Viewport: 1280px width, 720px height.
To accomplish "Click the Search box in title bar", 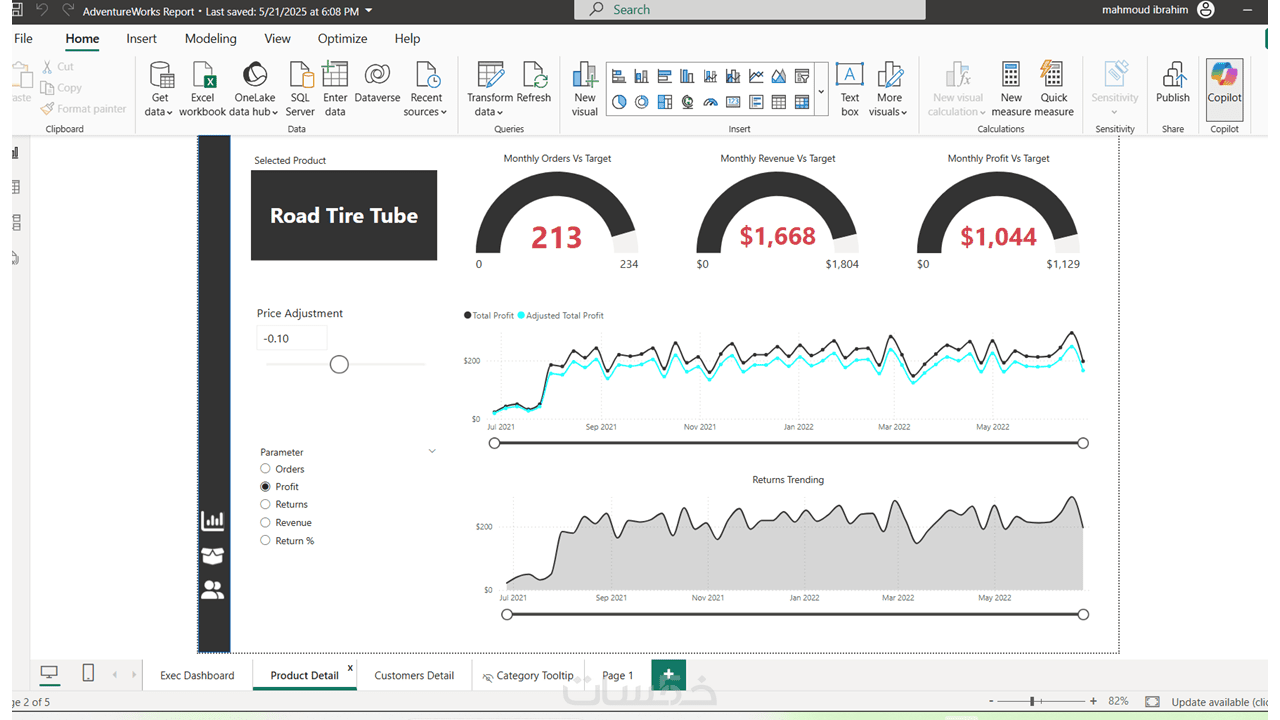I will [750, 10].
